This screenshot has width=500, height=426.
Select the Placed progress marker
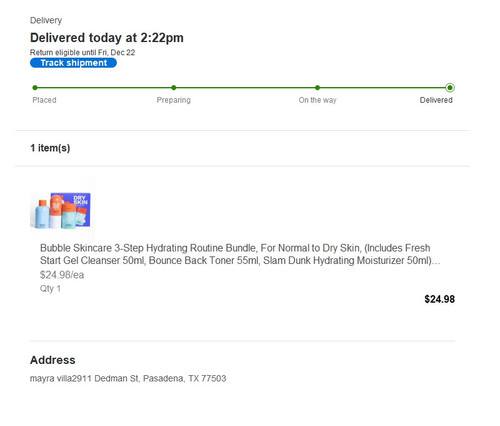(35, 88)
